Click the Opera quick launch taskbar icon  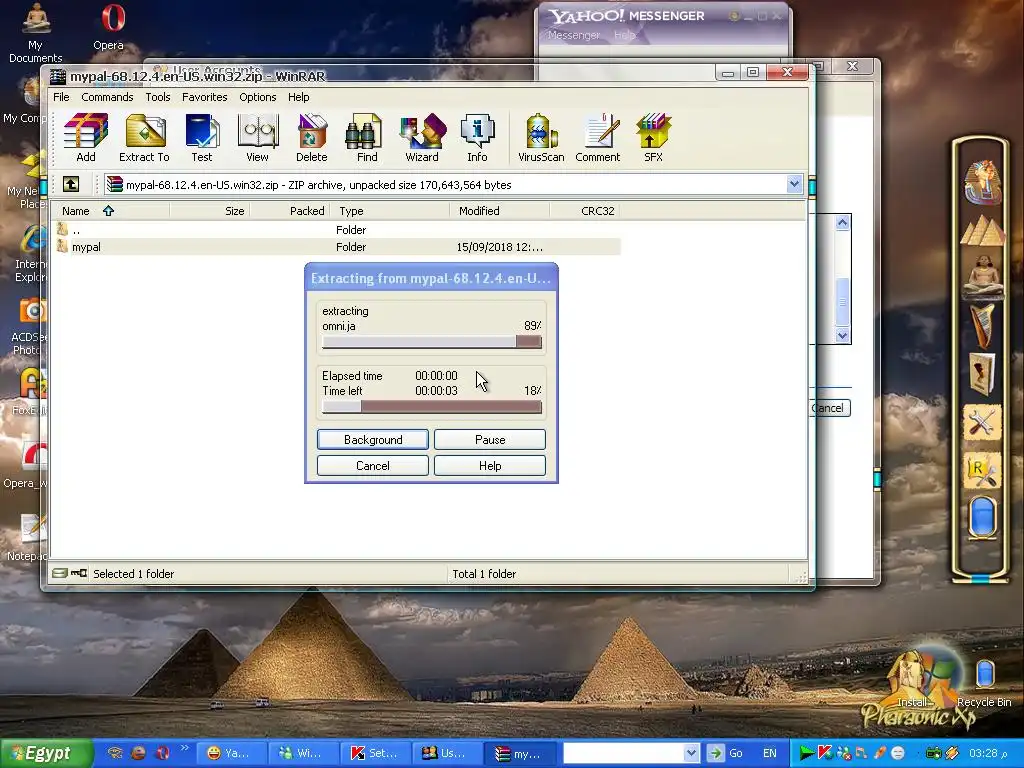pyautogui.click(x=162, y=753)
